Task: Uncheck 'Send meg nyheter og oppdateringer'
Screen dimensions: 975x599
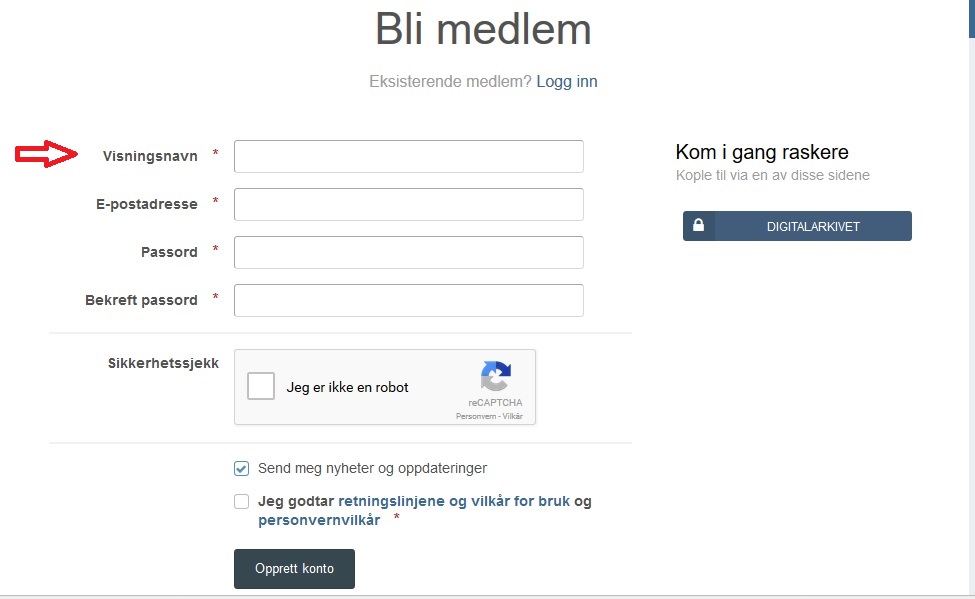Action: 241,468
